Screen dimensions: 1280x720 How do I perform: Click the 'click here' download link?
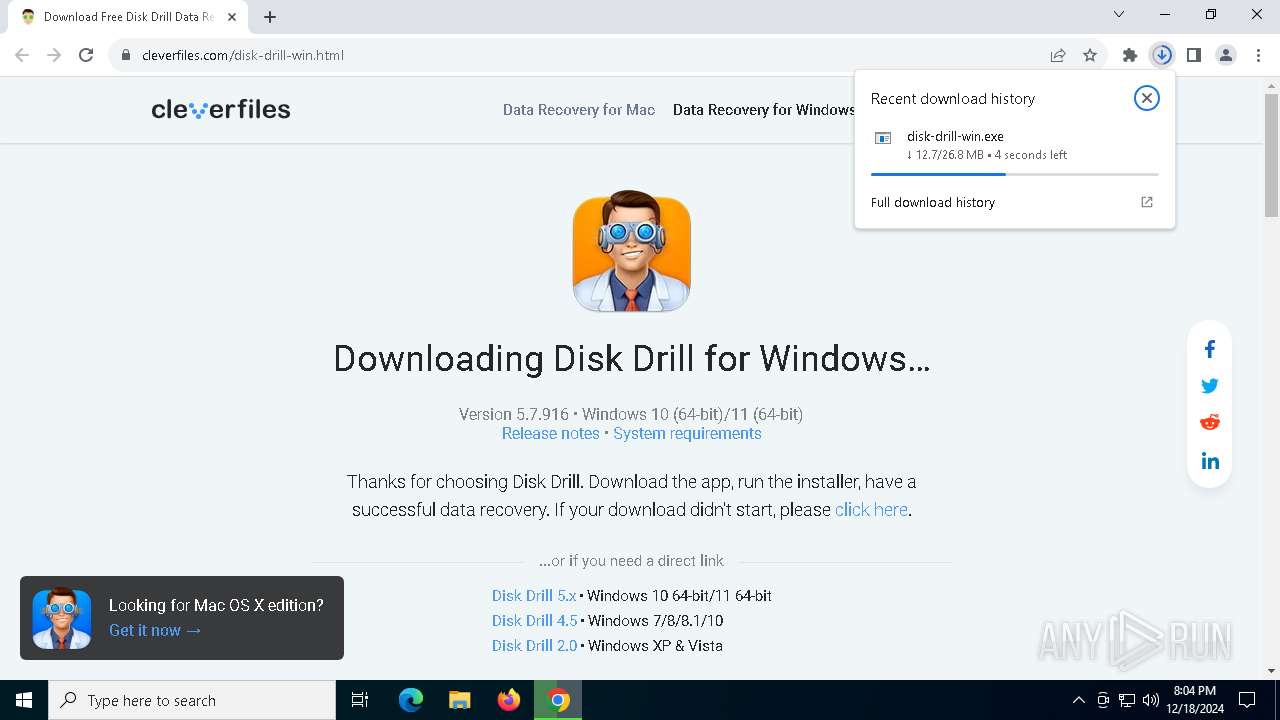click(871, 510)
